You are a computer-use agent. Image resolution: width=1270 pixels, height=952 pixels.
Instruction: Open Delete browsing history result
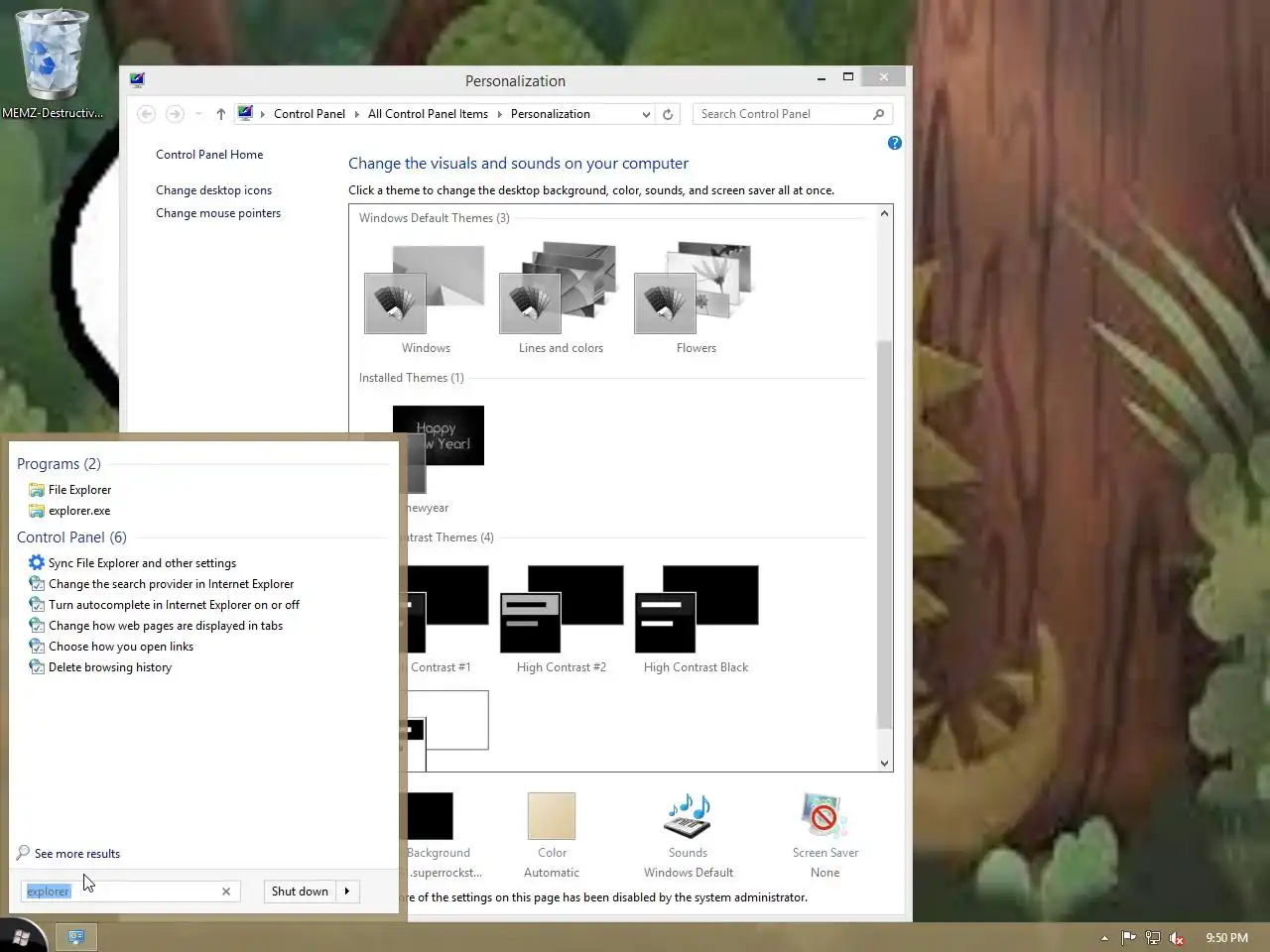tap(100, 667)
